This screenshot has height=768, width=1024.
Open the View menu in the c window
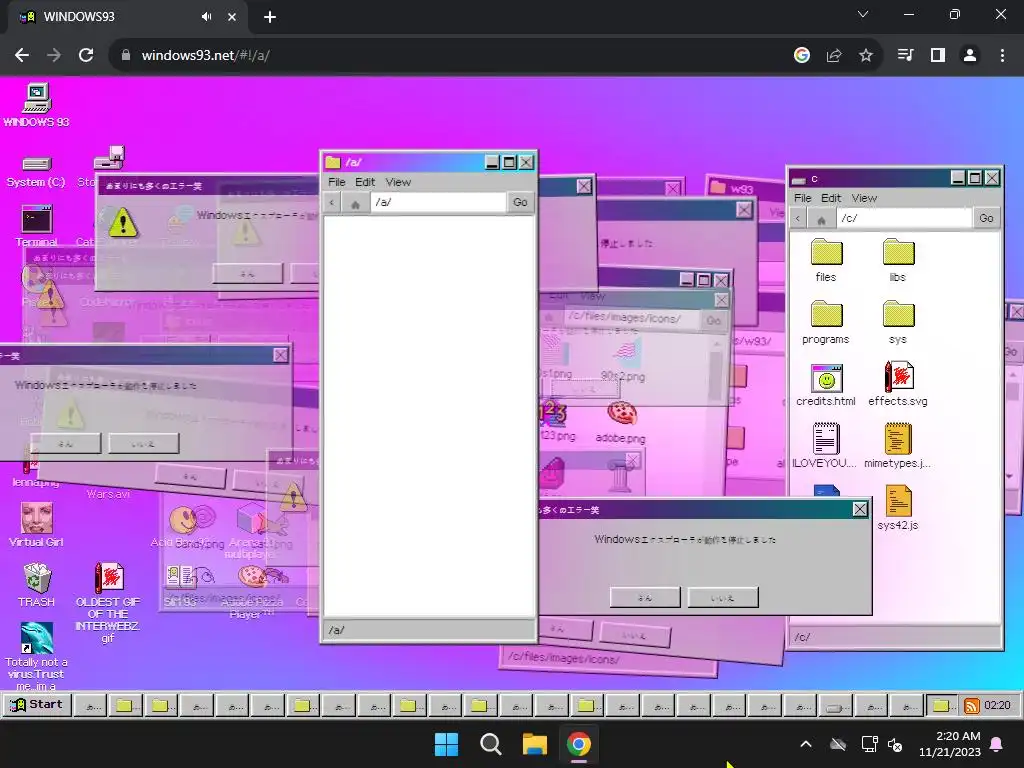[864, 198]
